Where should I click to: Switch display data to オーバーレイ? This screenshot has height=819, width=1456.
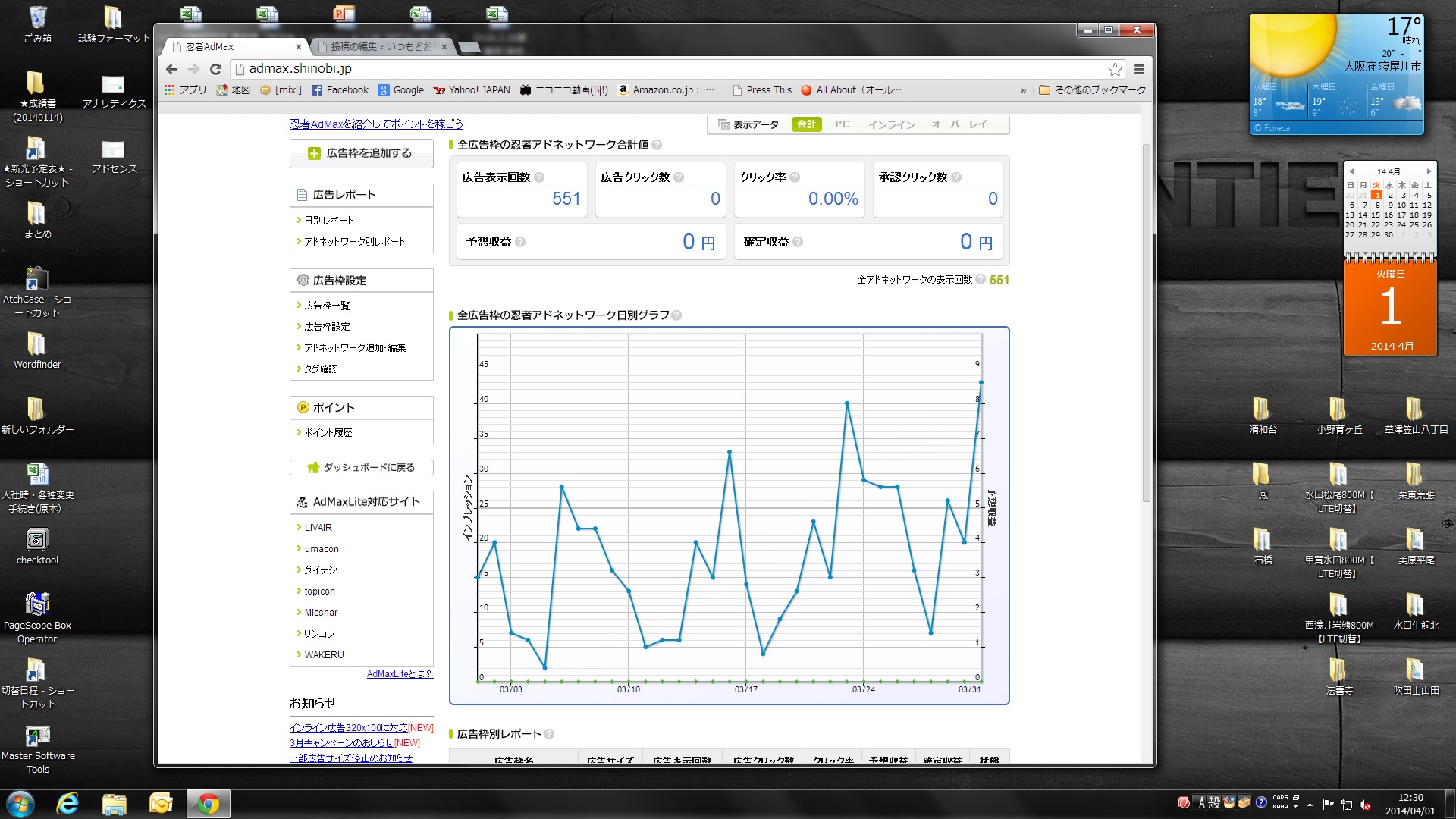point(959,124)
